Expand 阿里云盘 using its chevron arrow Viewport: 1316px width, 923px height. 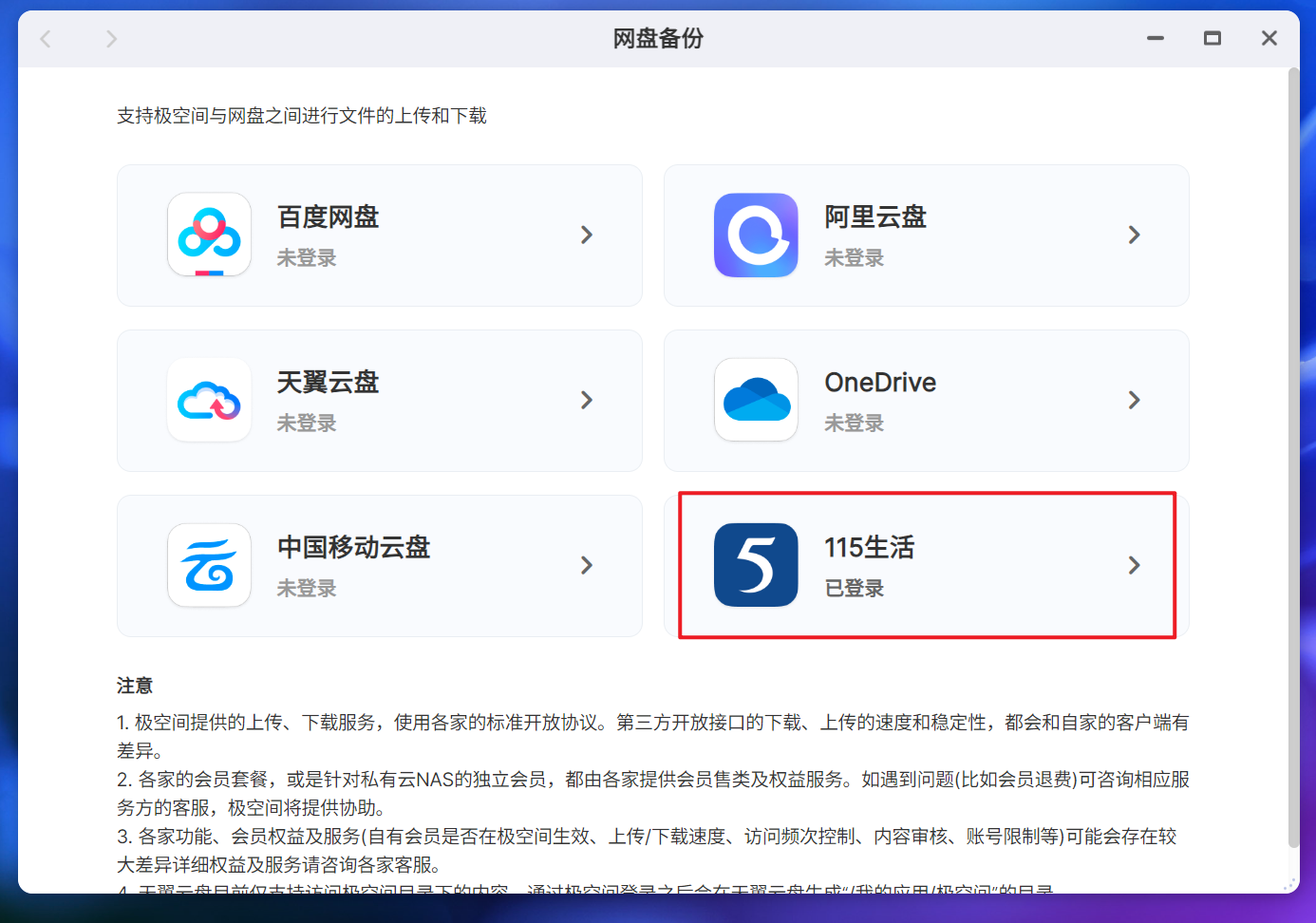(1134, 235)
